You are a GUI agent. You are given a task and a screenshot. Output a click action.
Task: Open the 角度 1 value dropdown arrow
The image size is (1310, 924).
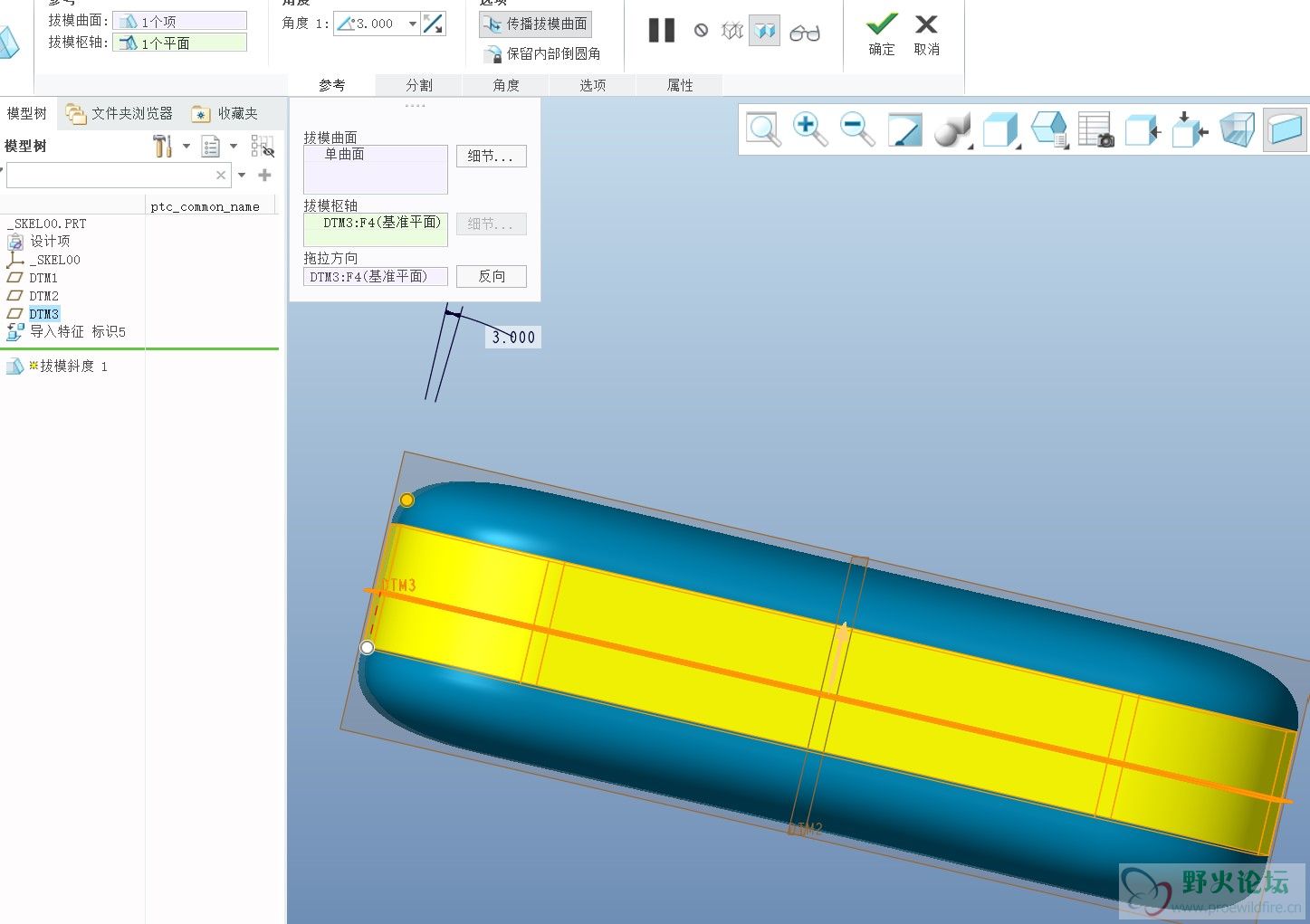coord(413,24)
